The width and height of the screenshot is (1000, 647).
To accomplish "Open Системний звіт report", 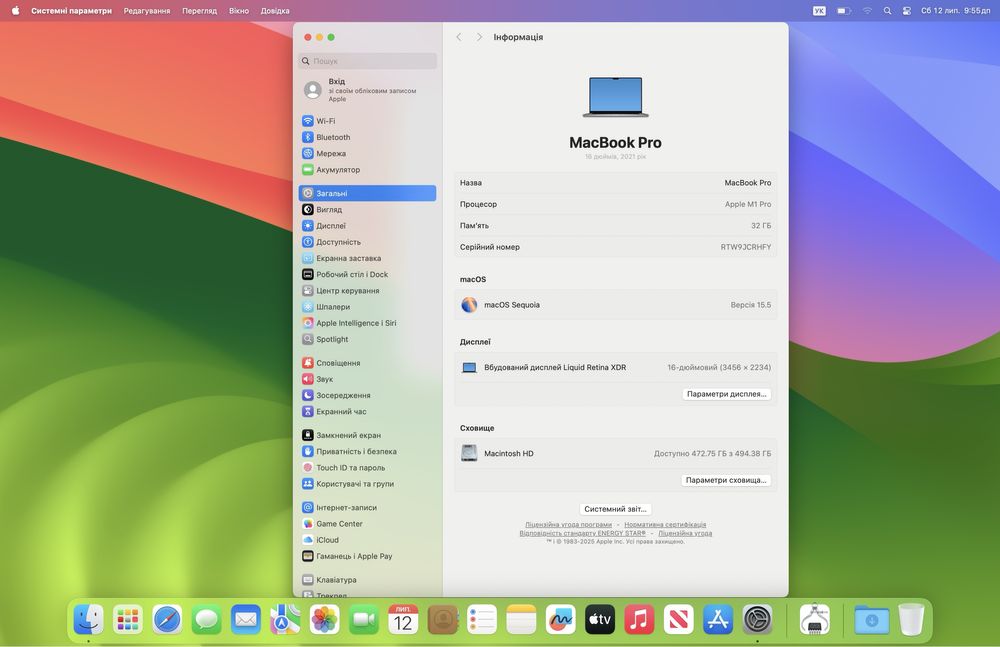I will (x=615, y=509).
